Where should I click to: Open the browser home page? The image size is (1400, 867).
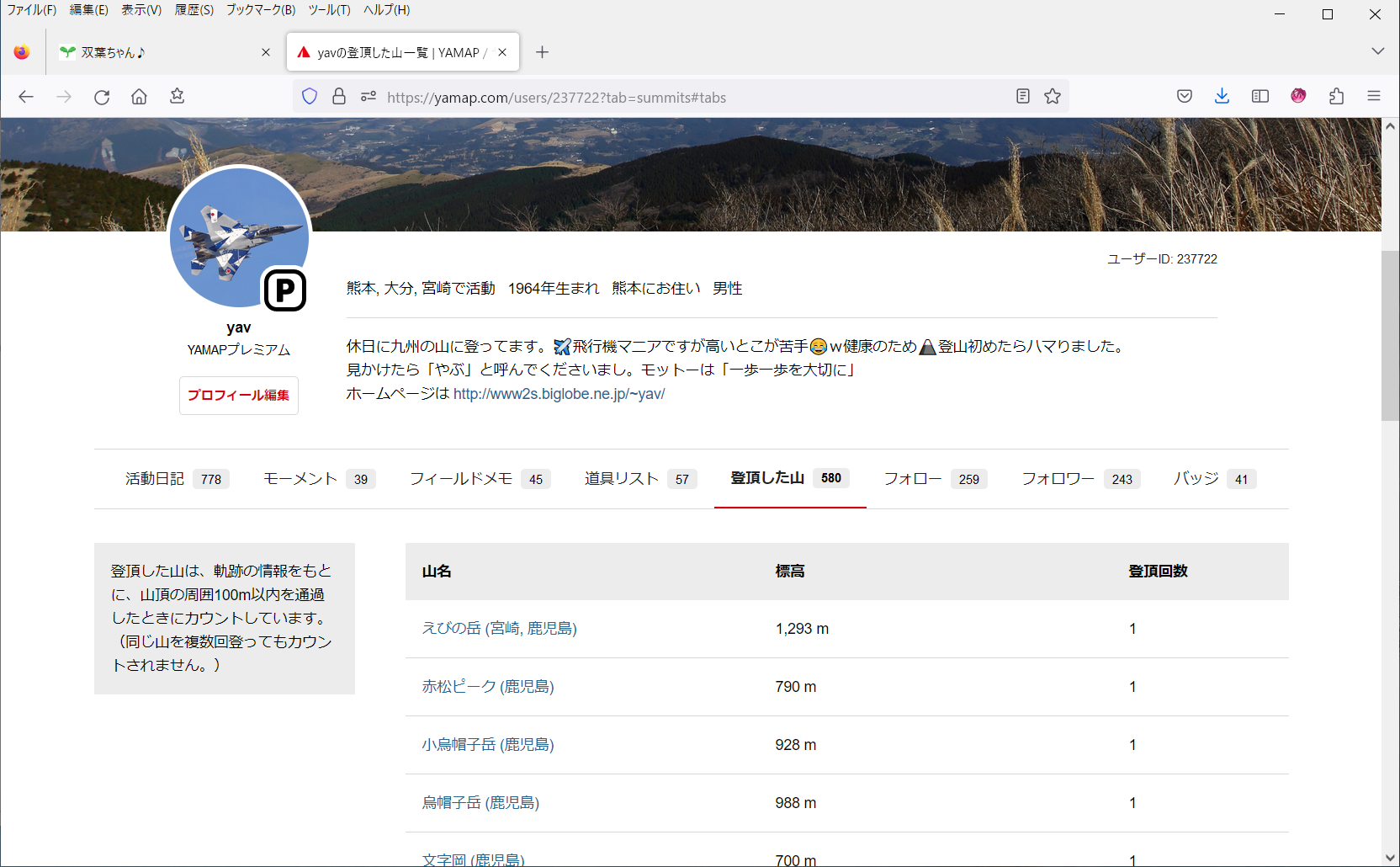point(140,97)
